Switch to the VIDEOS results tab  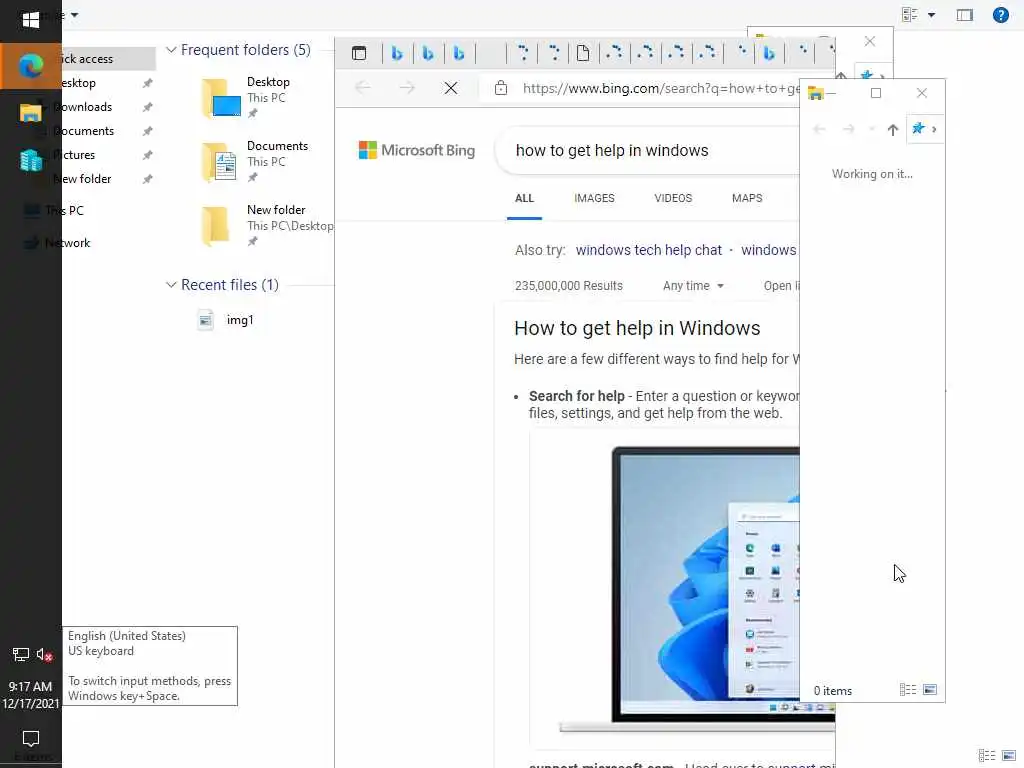(673, 199)
